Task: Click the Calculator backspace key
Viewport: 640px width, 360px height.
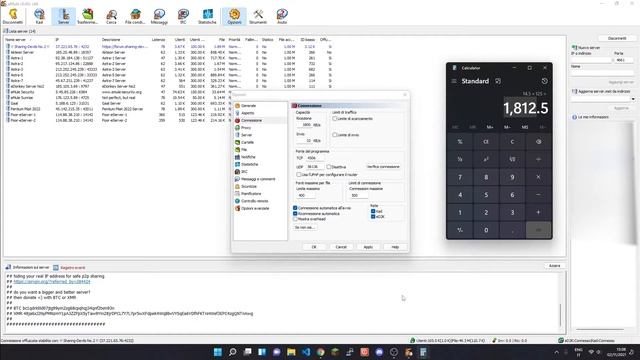Action: pyautogui.click(x=538, y=142)
